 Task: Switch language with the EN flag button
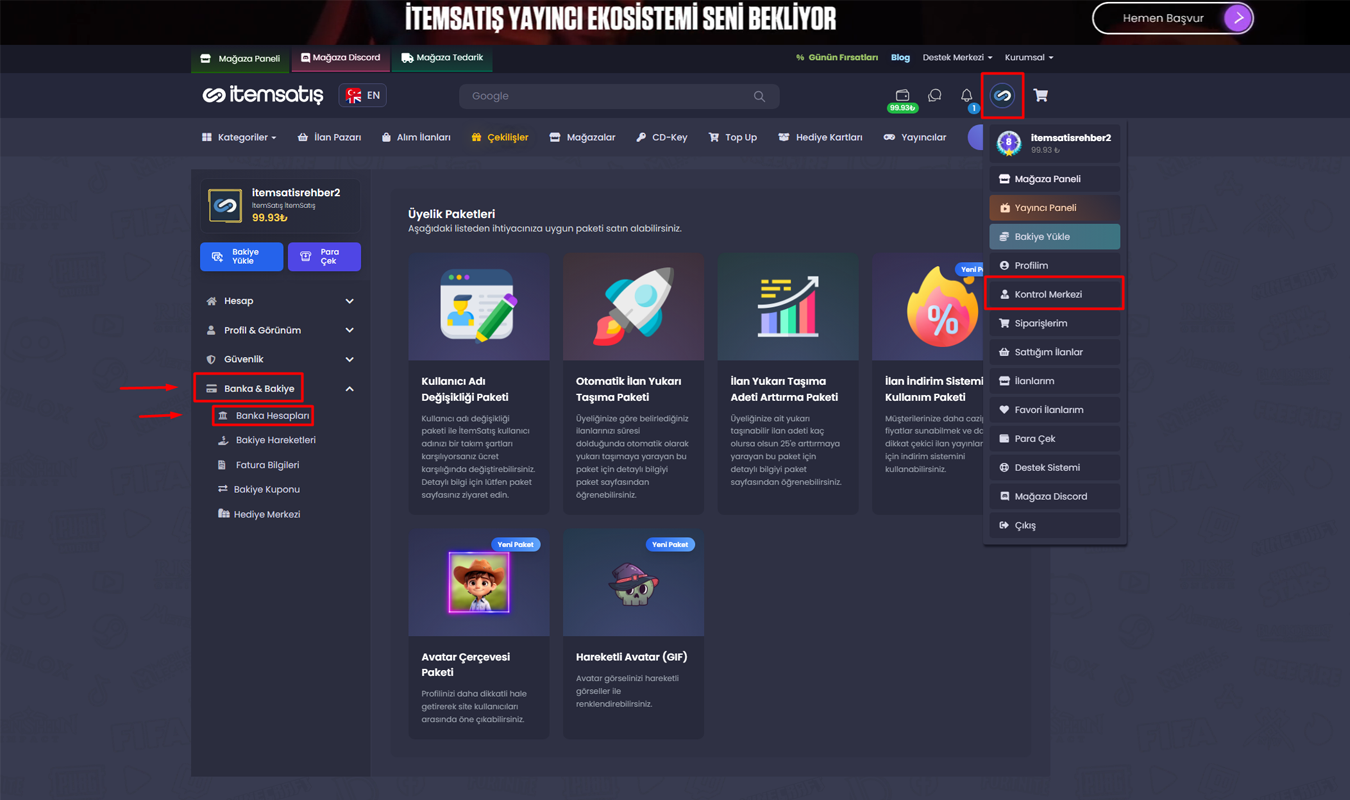click(363, 95)
